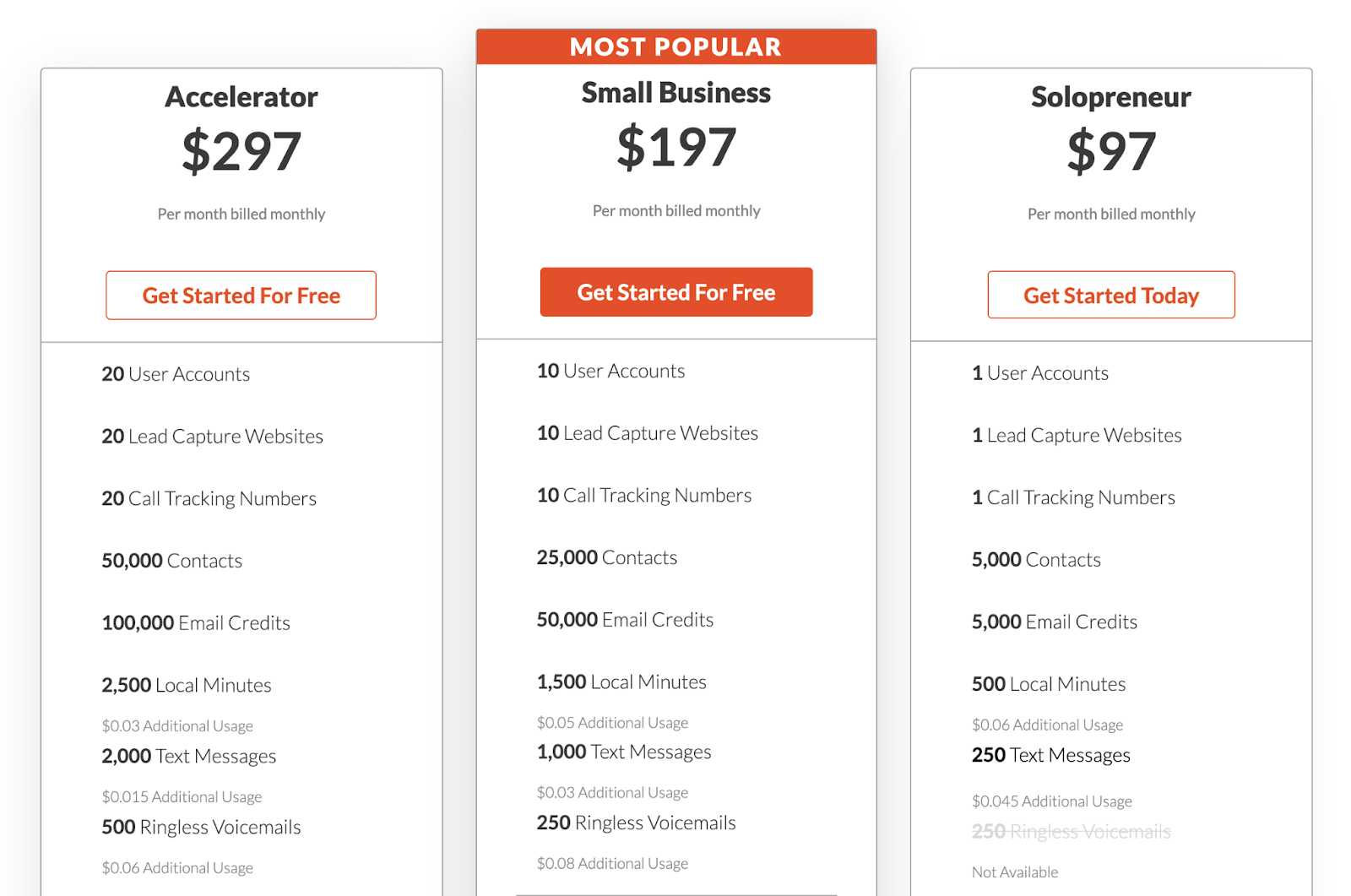Screen dimensions: 1351x896
Task: Click the $297 price
Action: (241, 151)
